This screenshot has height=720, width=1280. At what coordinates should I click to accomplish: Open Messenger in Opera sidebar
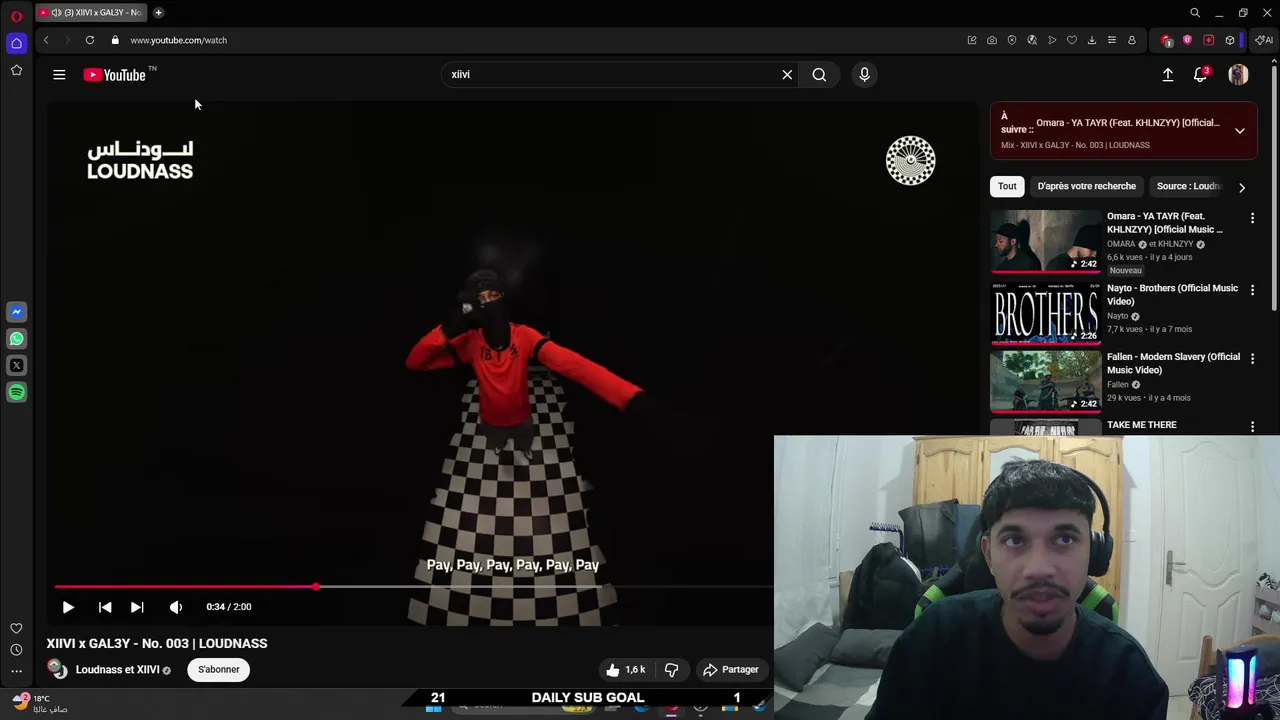pyautogui.click(x=16, y=312)
